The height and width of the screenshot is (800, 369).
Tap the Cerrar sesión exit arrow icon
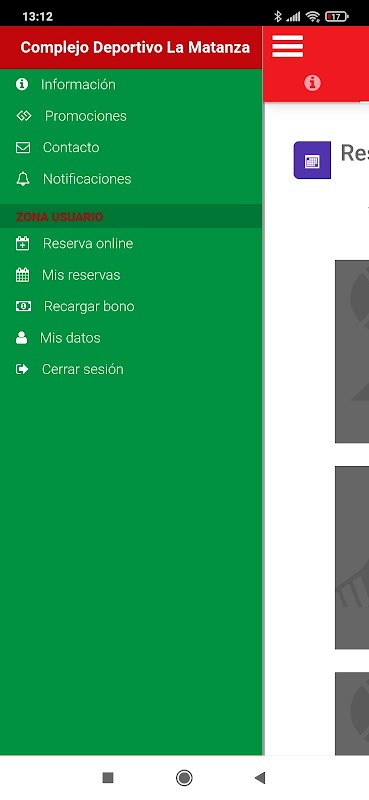point(22,369)
